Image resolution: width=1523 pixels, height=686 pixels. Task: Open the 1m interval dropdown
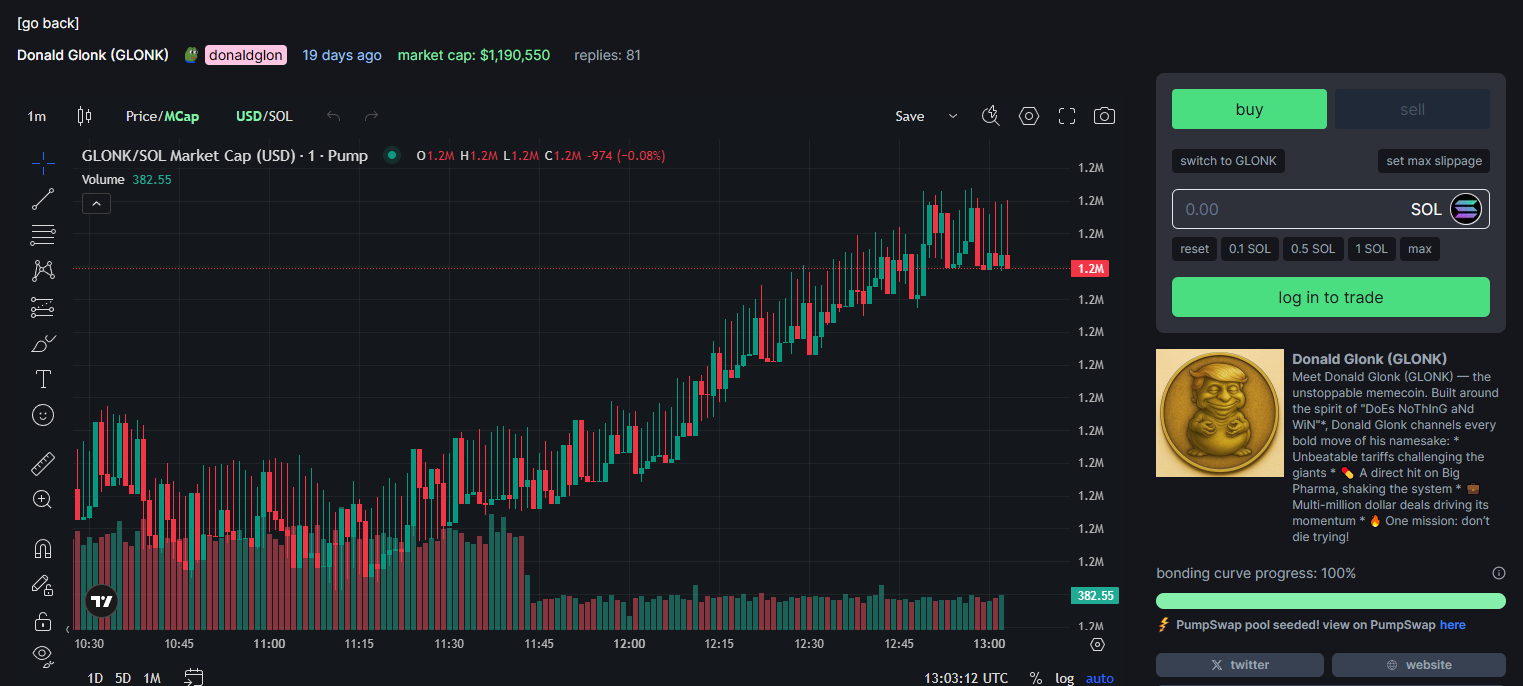pyautogui.click(x=37, y=116)
